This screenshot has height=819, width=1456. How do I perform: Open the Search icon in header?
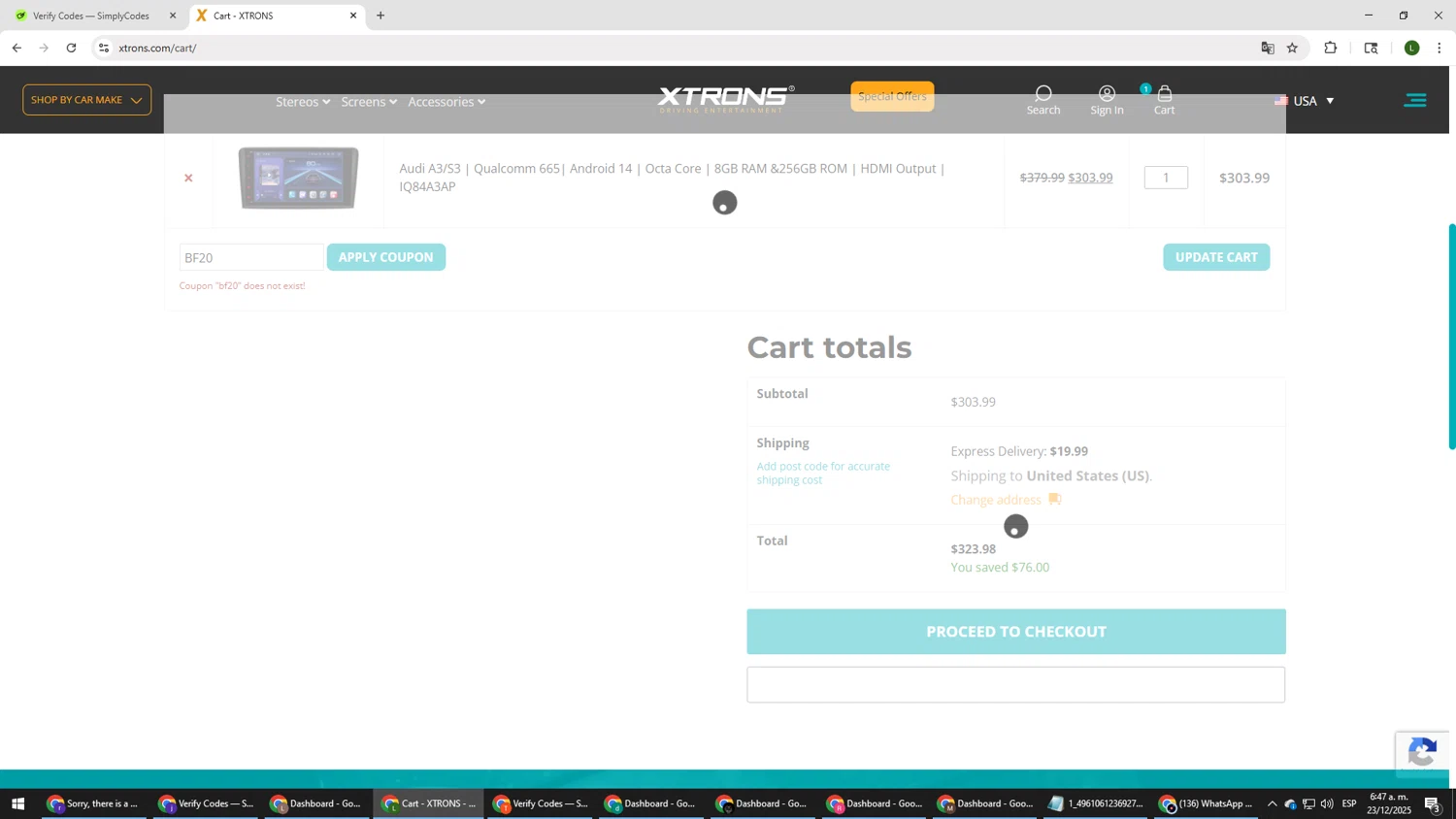(x=1043, y=100)
